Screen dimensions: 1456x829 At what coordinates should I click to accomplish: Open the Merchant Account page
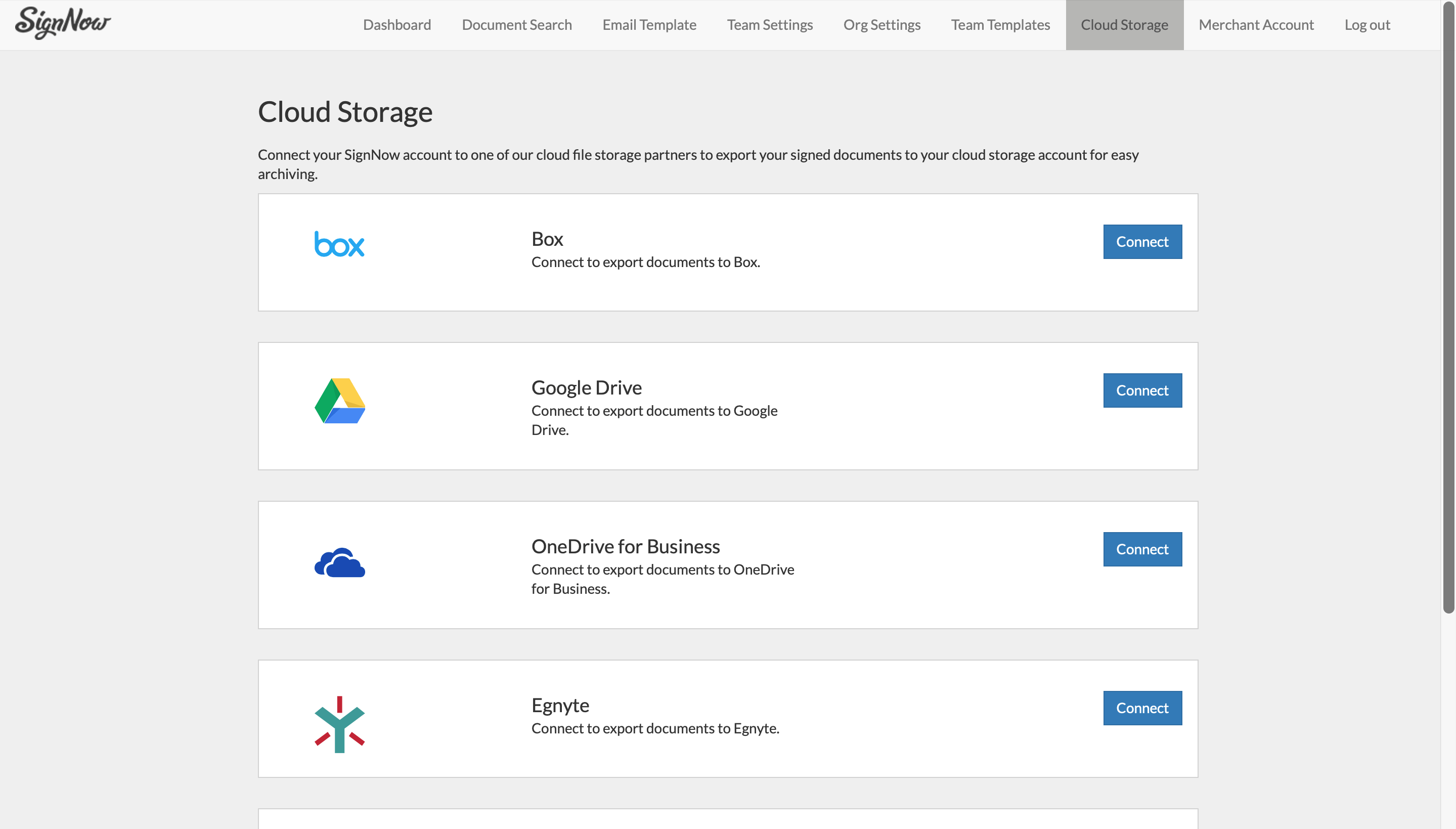coord(1256,25)
